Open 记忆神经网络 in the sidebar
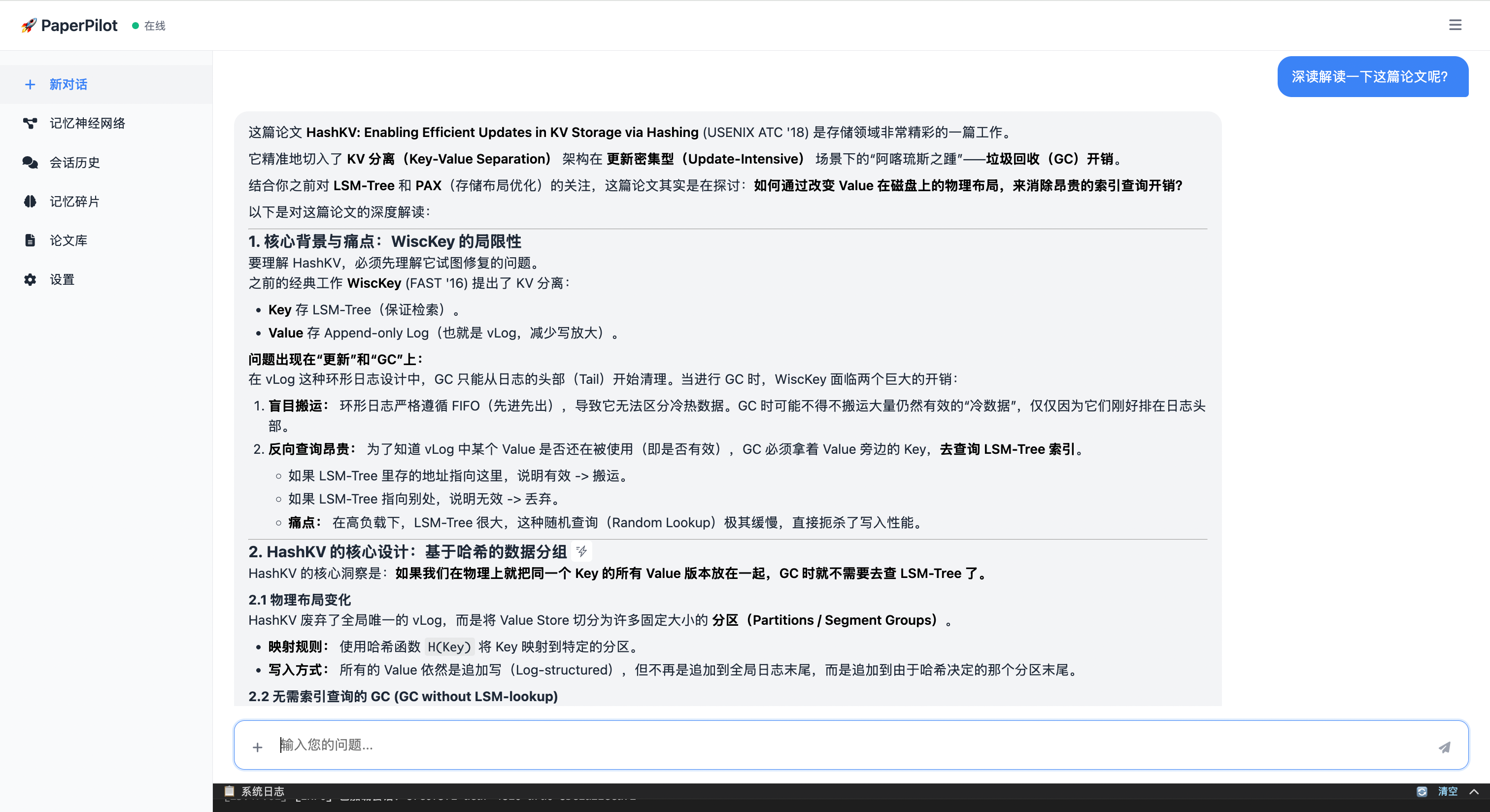Viewport: 1490px width, 812px height. 106,123
